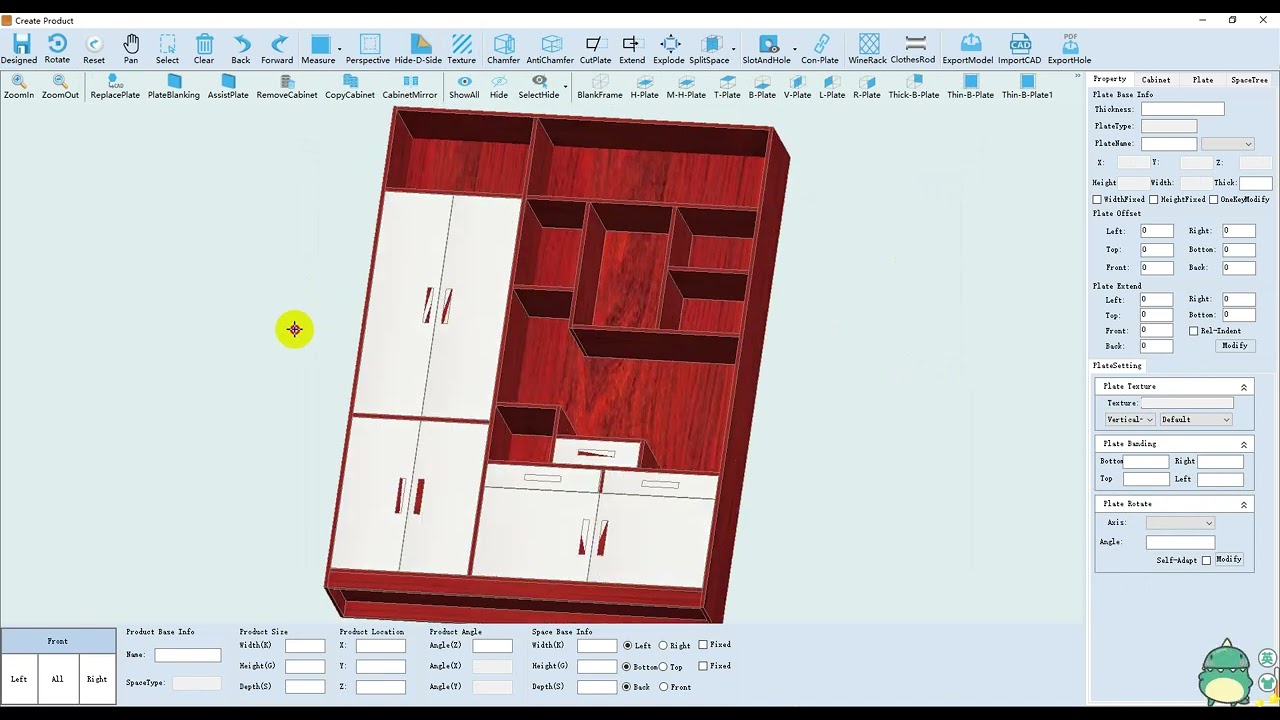Image resolution: width=1280 pixels, height=720 pixels.
Task: Enable the HeightFixed checkbox
Action: [1153, 200]
